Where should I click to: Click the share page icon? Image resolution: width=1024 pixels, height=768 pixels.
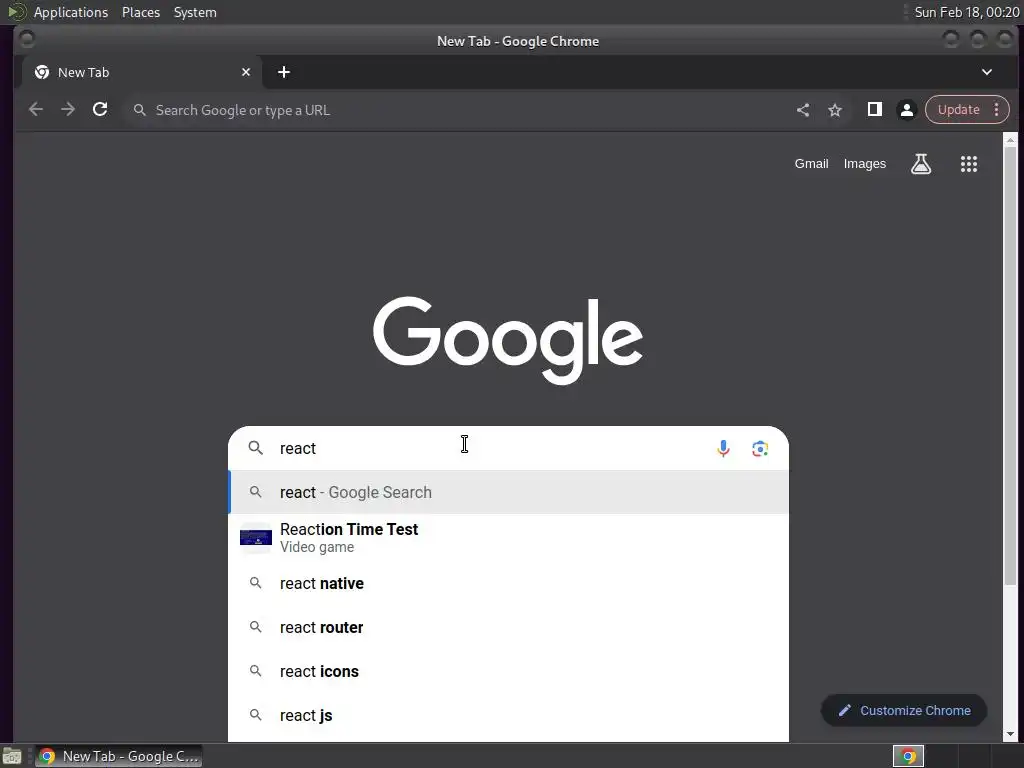coord(803,110)
